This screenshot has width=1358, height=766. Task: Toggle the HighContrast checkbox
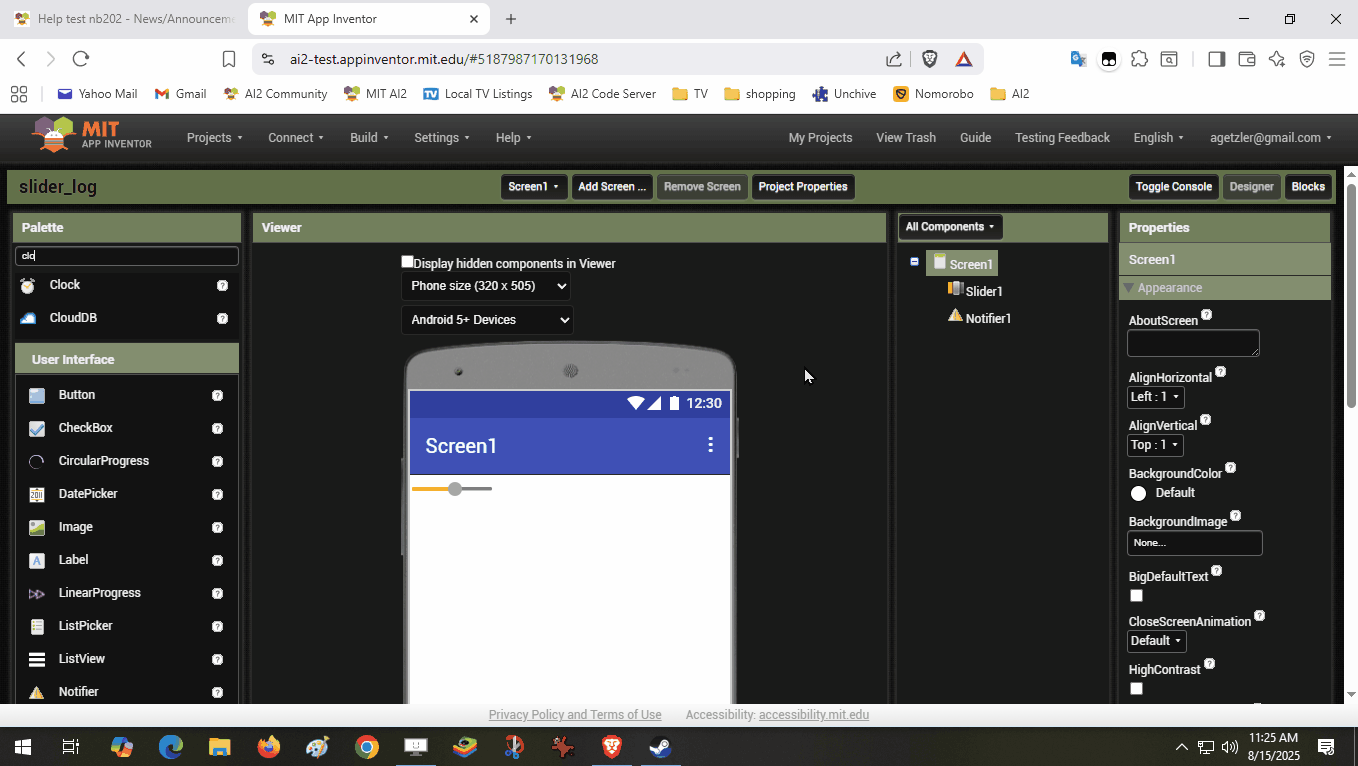coord(1136,688)
